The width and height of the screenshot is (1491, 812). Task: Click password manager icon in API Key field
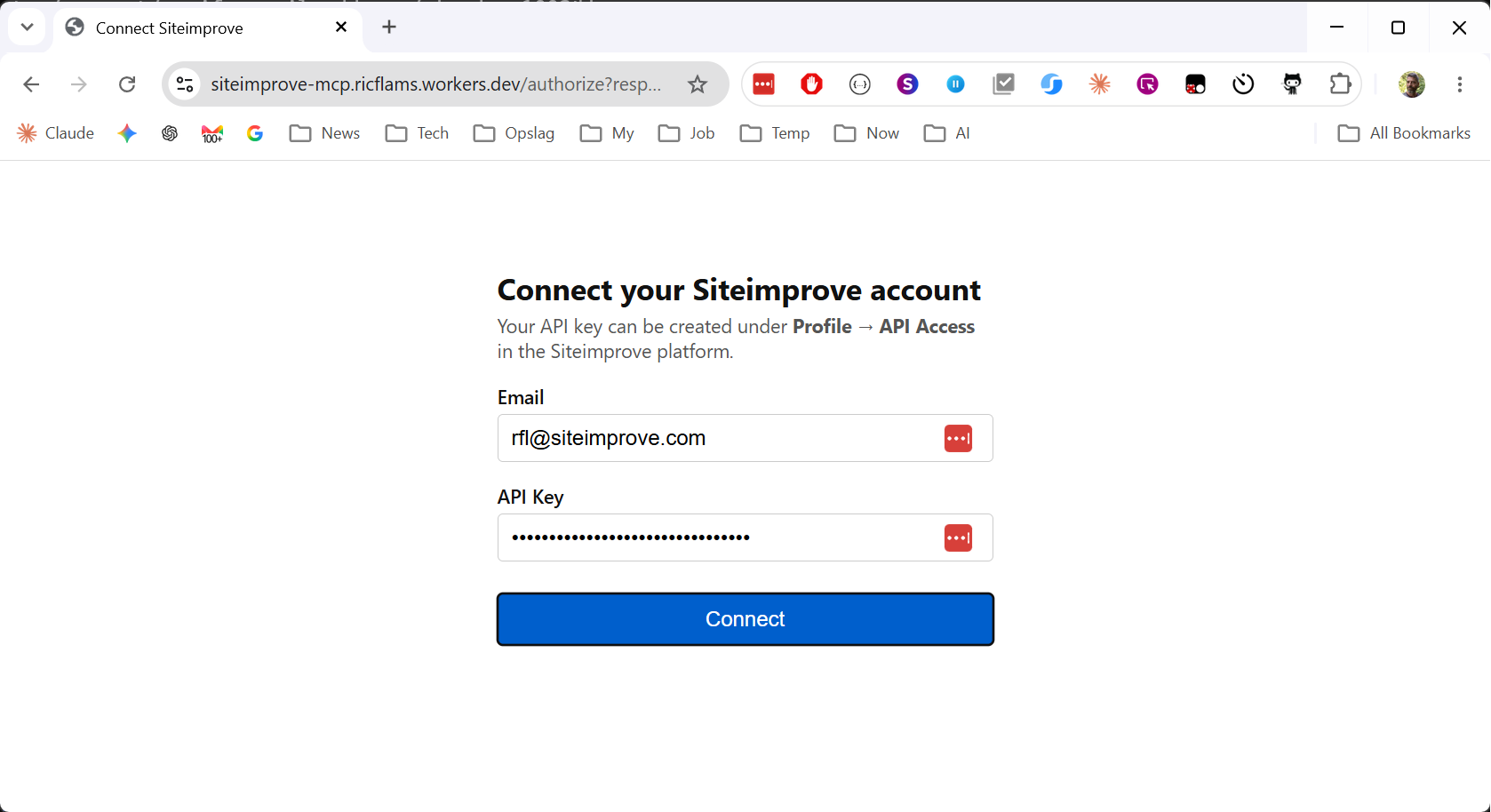[x=958, y=537]
